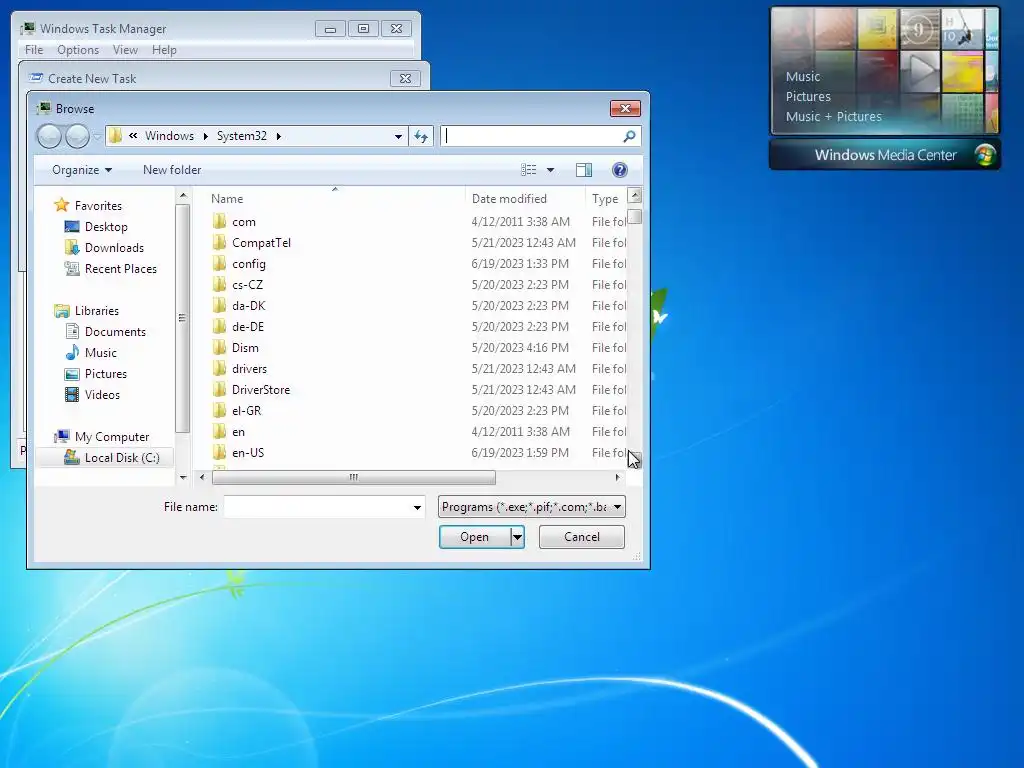Click the DriverStore folder icon
This screenshot has height=768, width=1024.
point(219,389)
